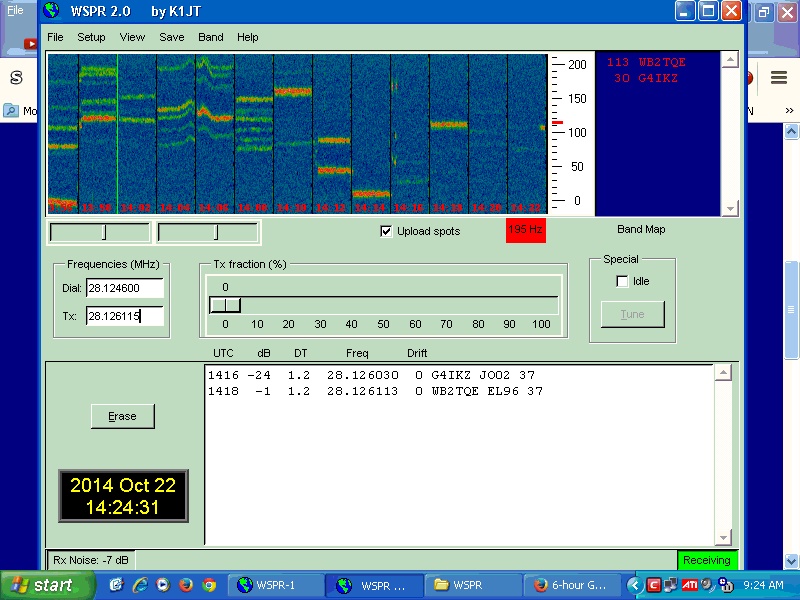Click the Tx frequency input field
The height and width of the screenshot is (600, 800).
[124, 316]
